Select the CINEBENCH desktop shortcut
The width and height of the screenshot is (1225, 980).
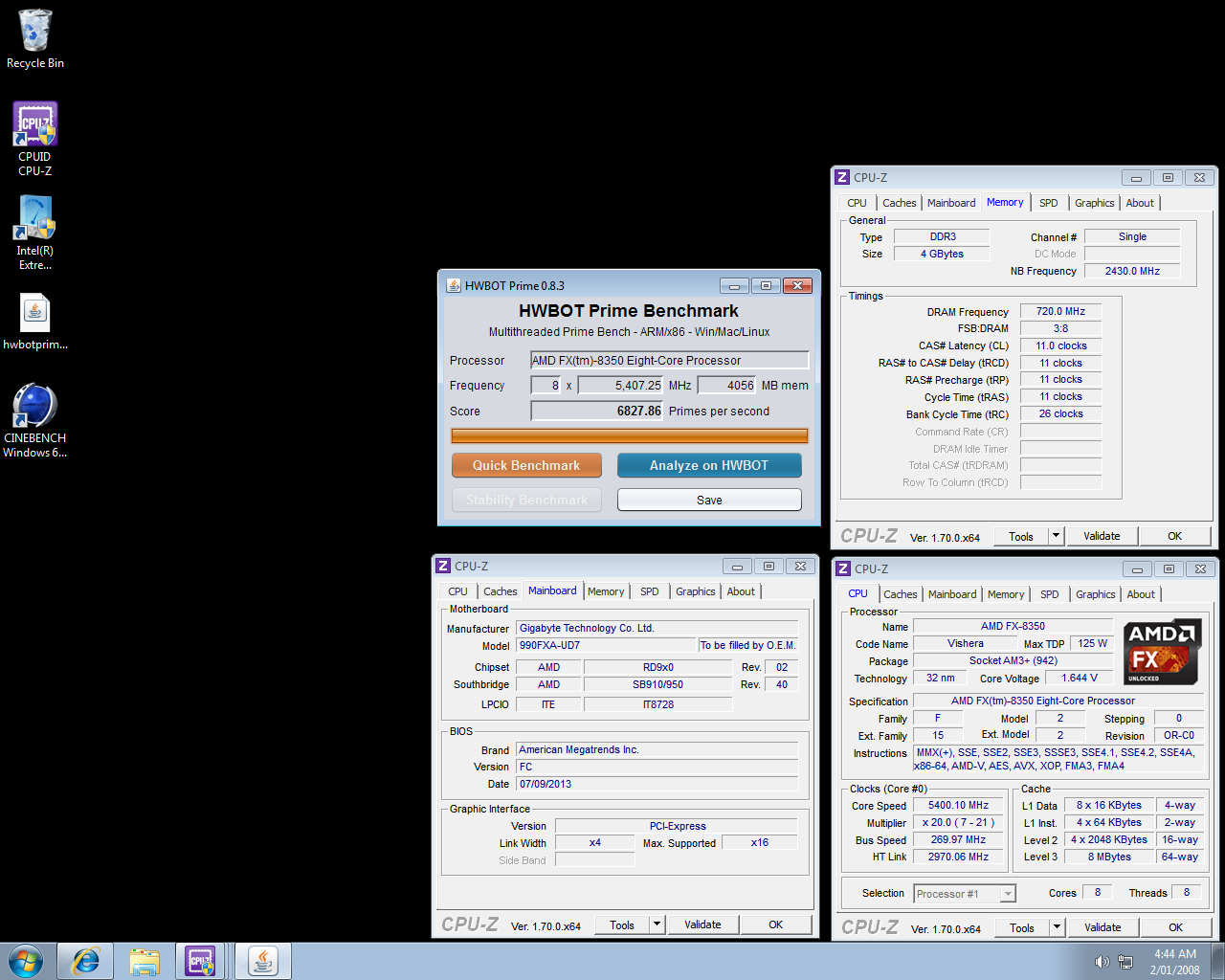[35, 420]
